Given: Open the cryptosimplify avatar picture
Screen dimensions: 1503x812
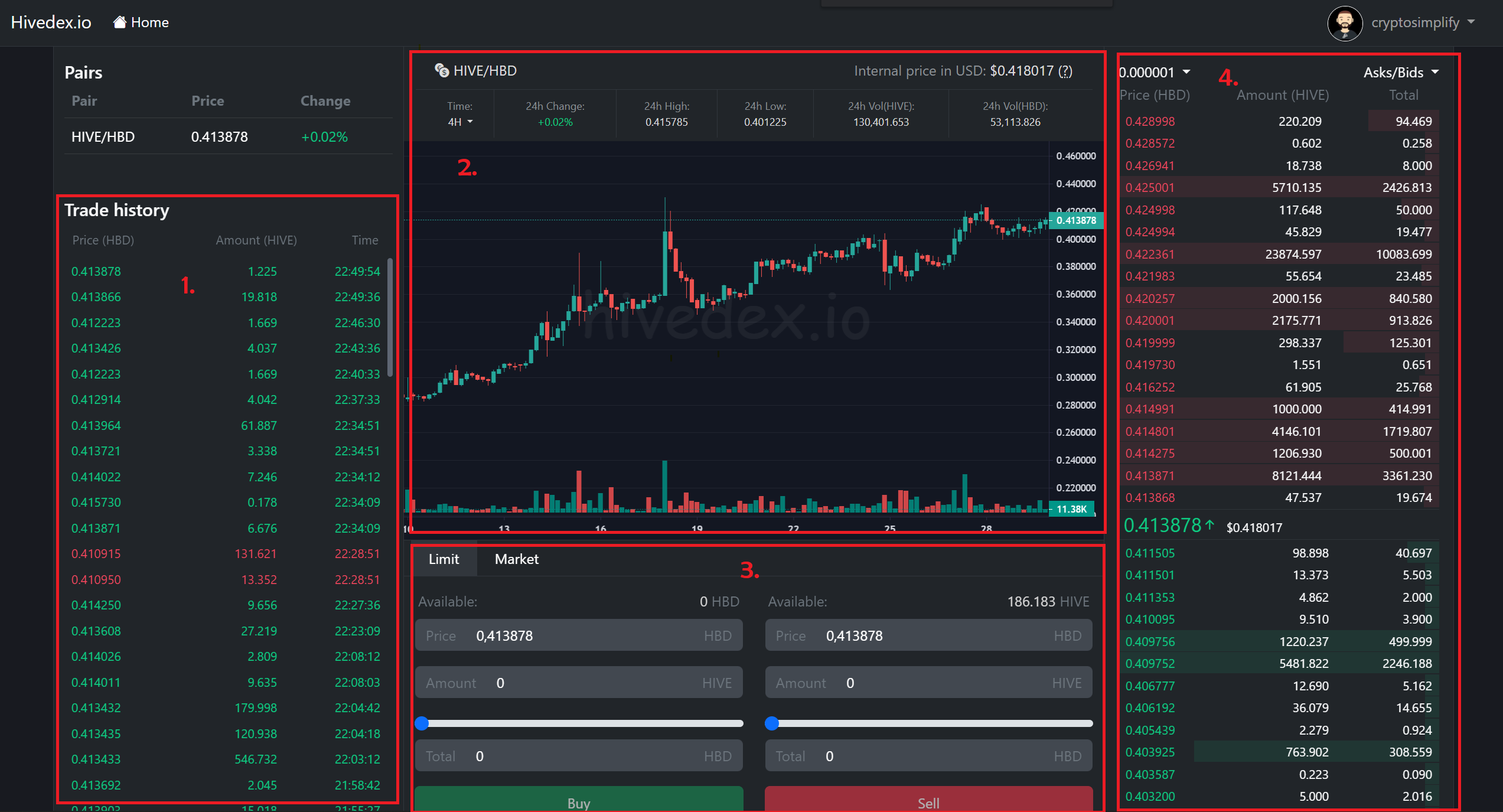Looking at the screenshot, I should pos(1345,23).
